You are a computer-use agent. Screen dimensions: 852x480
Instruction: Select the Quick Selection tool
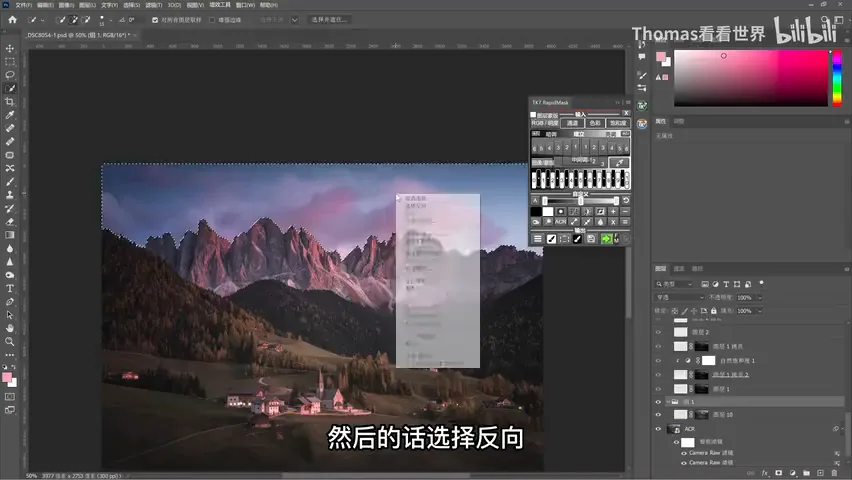10,88
